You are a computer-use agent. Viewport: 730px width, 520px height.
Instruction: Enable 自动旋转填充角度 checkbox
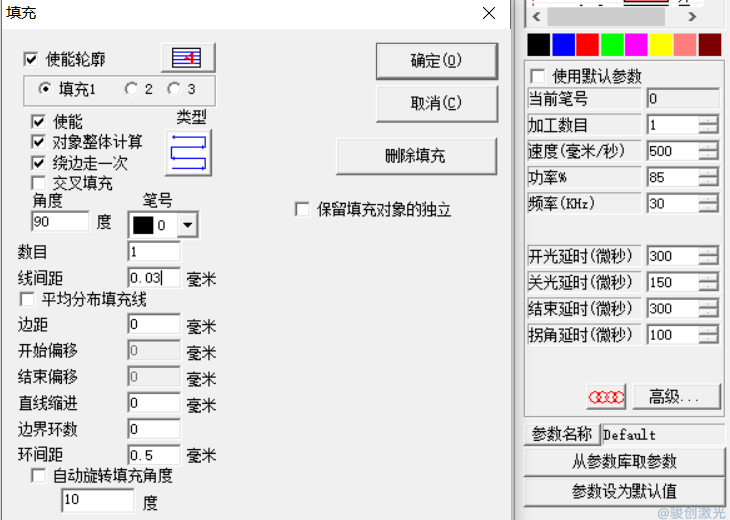tap(39, 475)
